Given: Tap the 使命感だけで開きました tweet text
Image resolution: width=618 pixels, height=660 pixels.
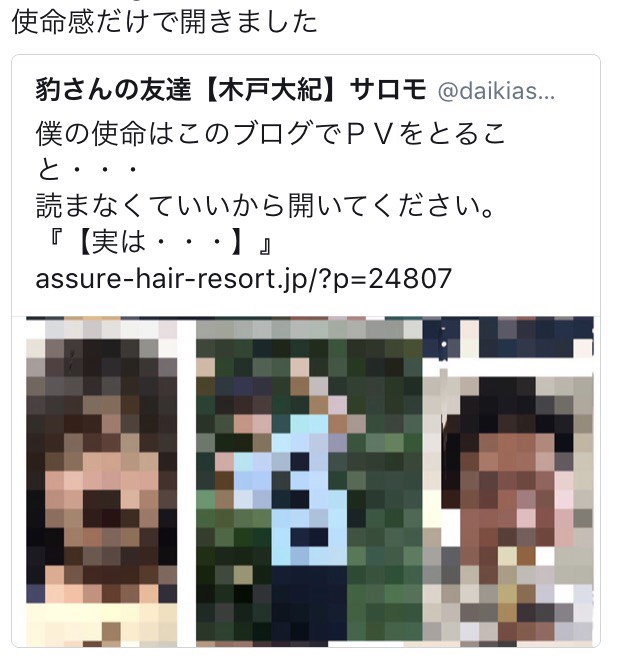Looking at the screenshot, I should tap(164, 21).
